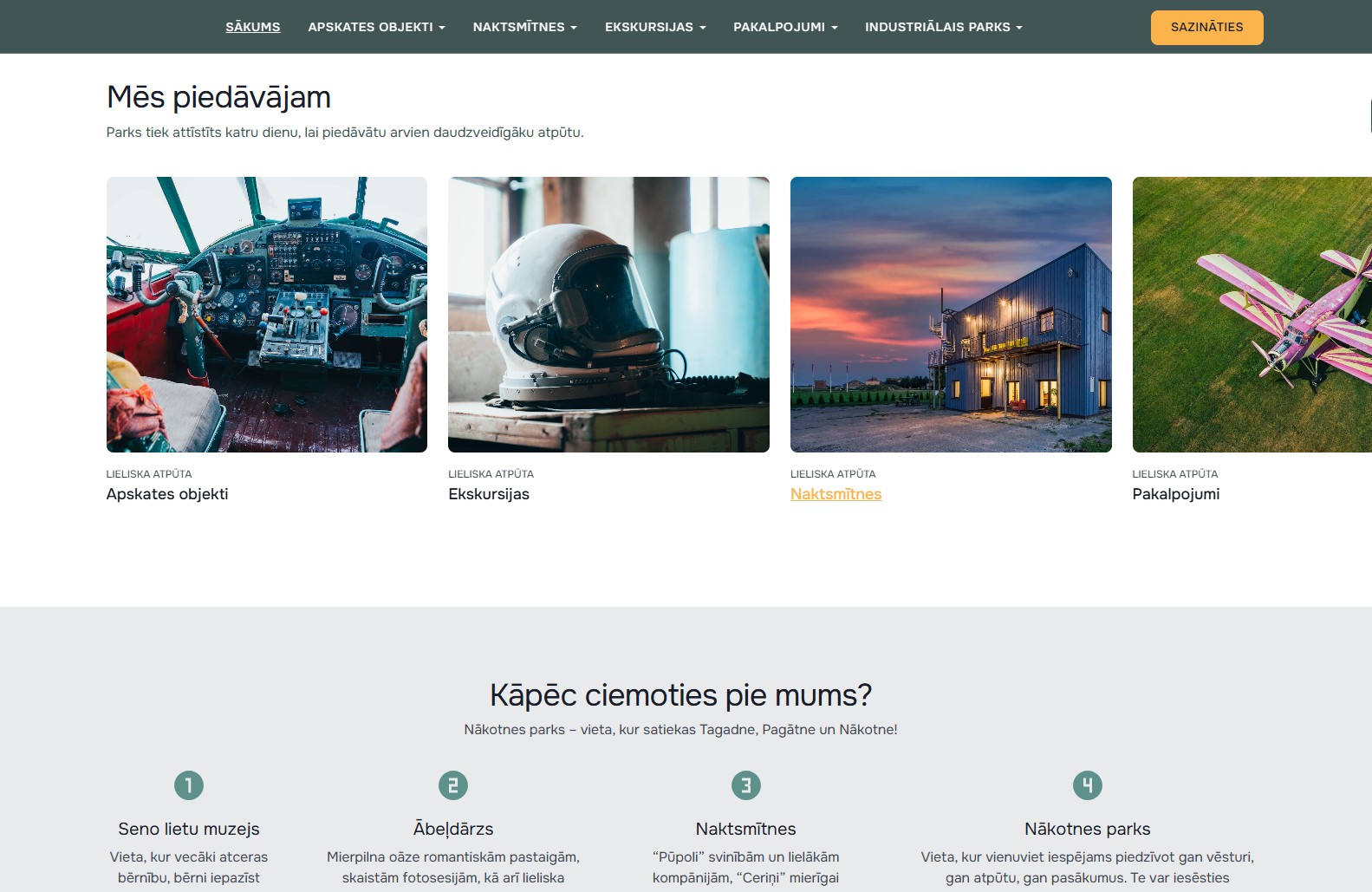Click the numbered circle 4 icon
Image resolution: width=1372 pixels, height=892 pixels.
[x=1087, y=785]
